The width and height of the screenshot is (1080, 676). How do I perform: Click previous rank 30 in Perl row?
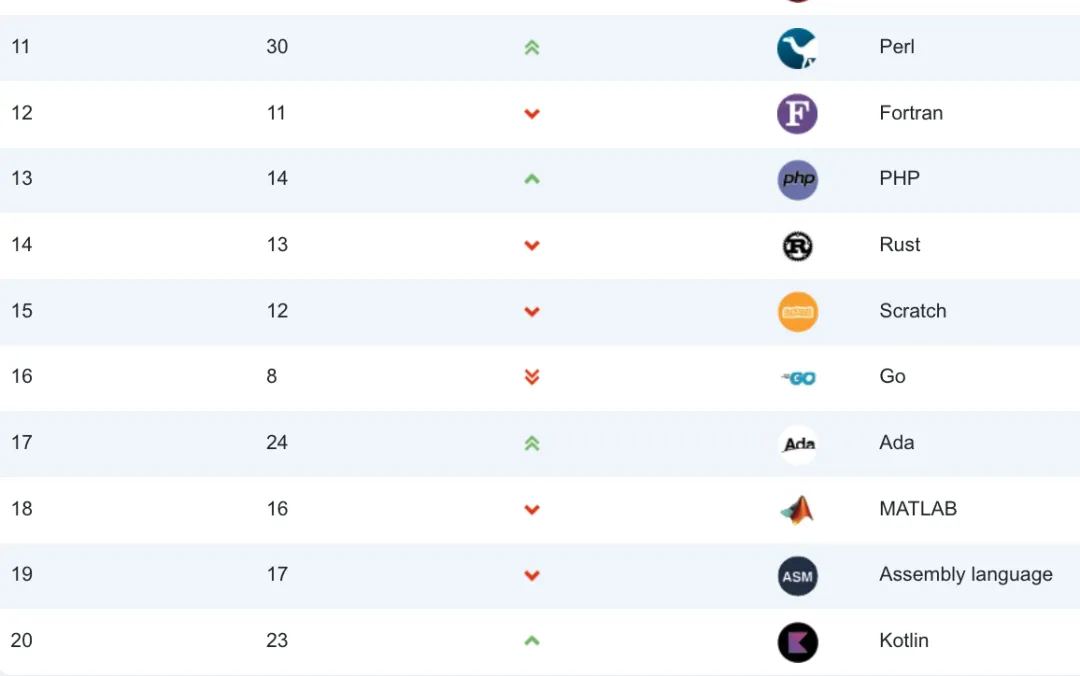(277, 47)
